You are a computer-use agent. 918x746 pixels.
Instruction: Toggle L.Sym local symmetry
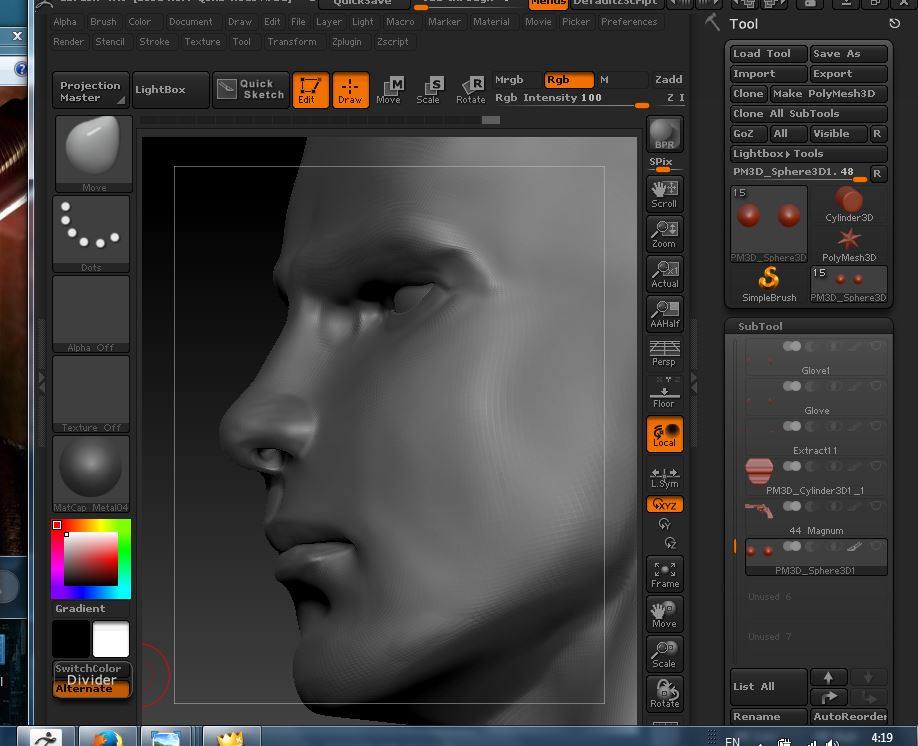(664, 477)
